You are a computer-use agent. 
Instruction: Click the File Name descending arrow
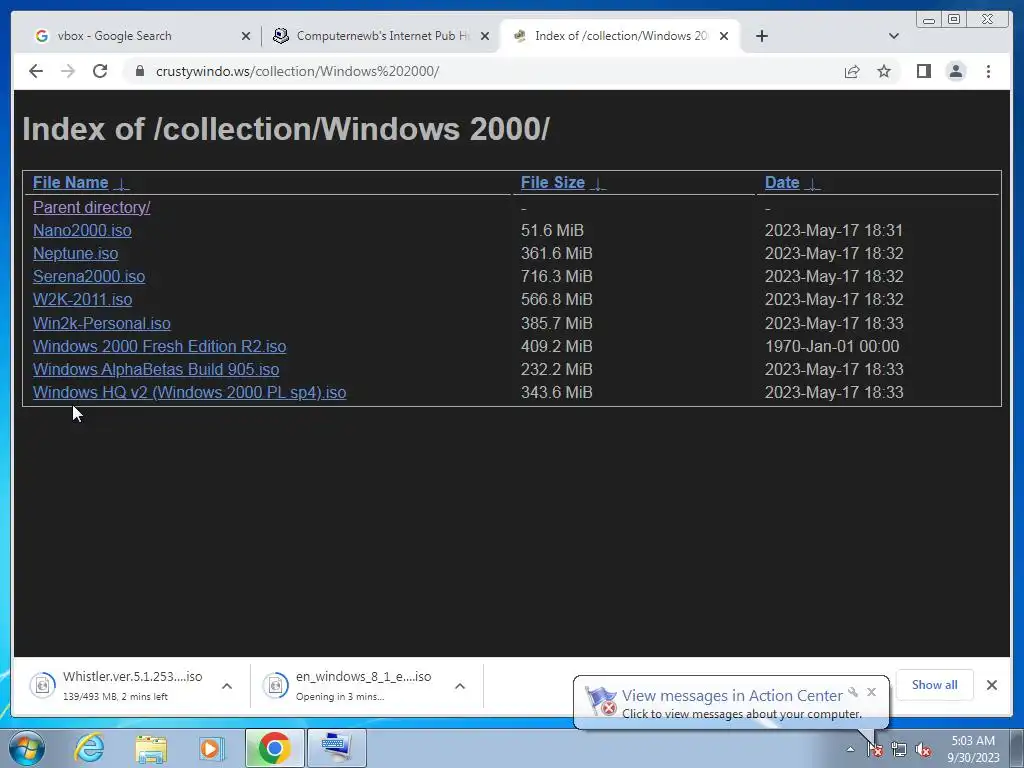tap(121, 184)
